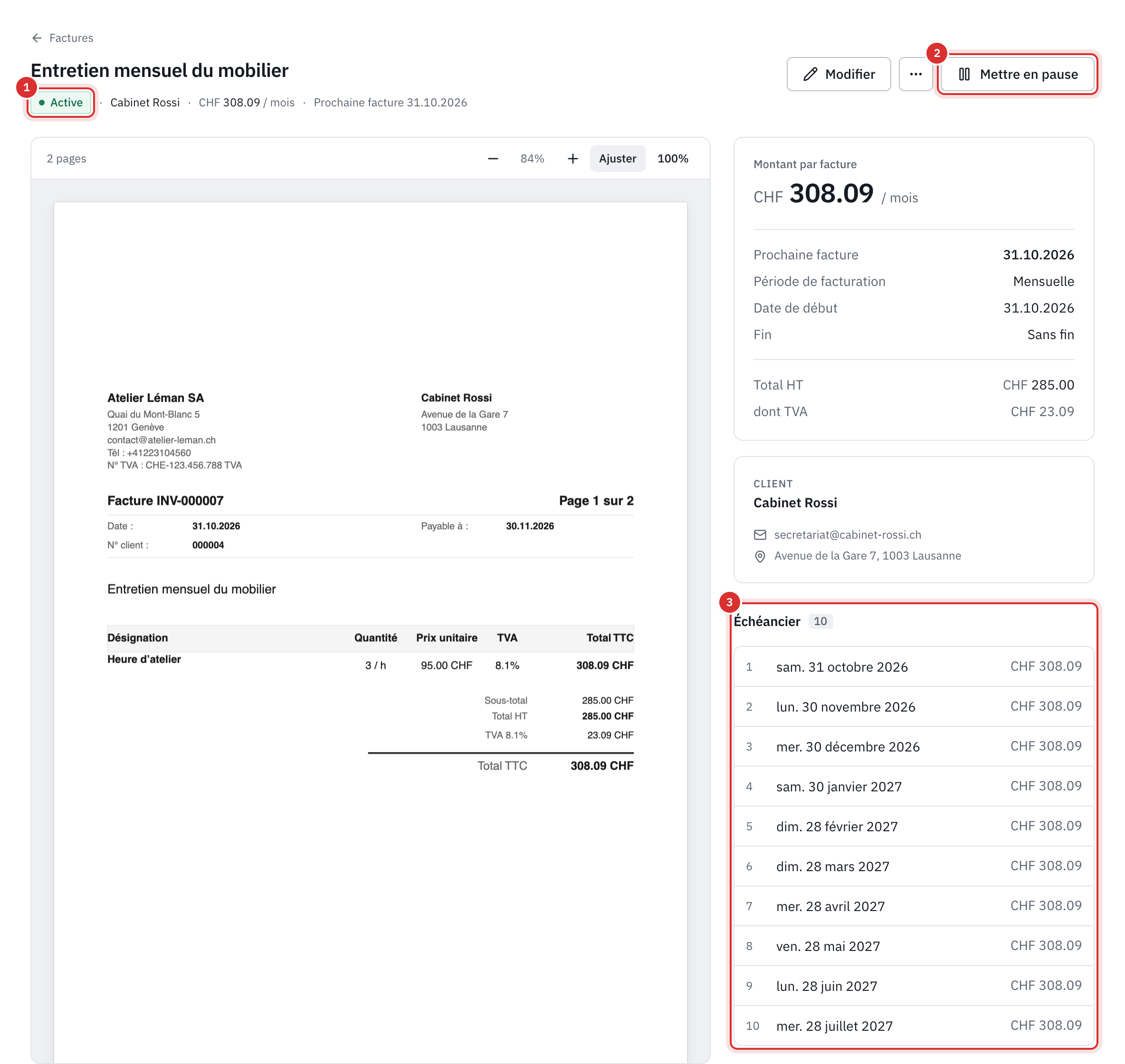
Task: Click the address Avenue de la Gare 7, 1003 Lausanne
Action: [868, 556]
